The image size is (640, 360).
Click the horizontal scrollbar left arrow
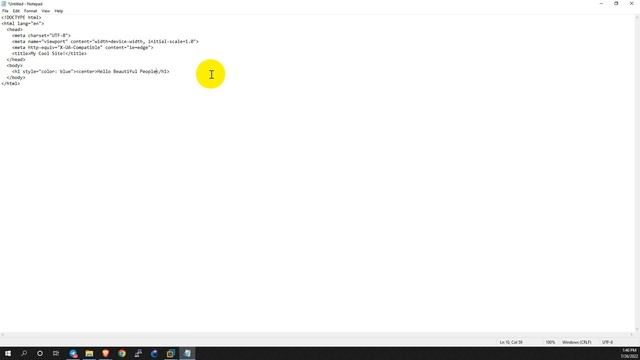tap(2, 335)
